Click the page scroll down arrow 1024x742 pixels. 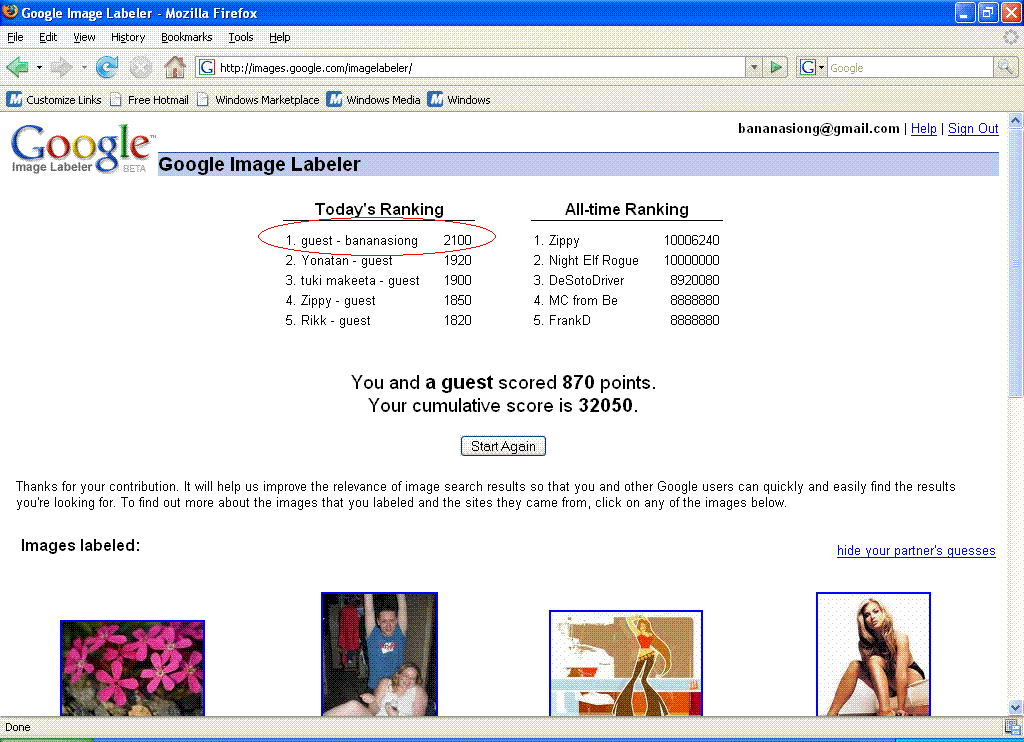coord(1016,707)
